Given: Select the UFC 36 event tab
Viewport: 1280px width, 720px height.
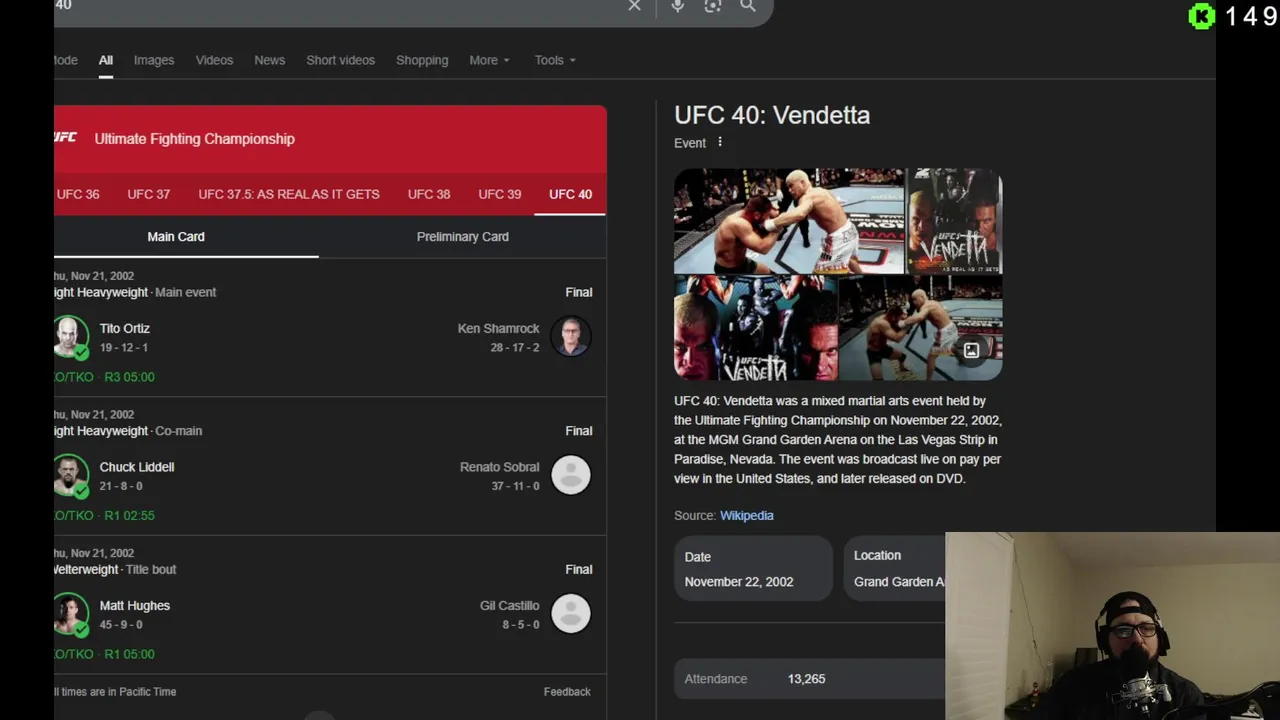Looking at the screenshot, I should coord(77,194).
